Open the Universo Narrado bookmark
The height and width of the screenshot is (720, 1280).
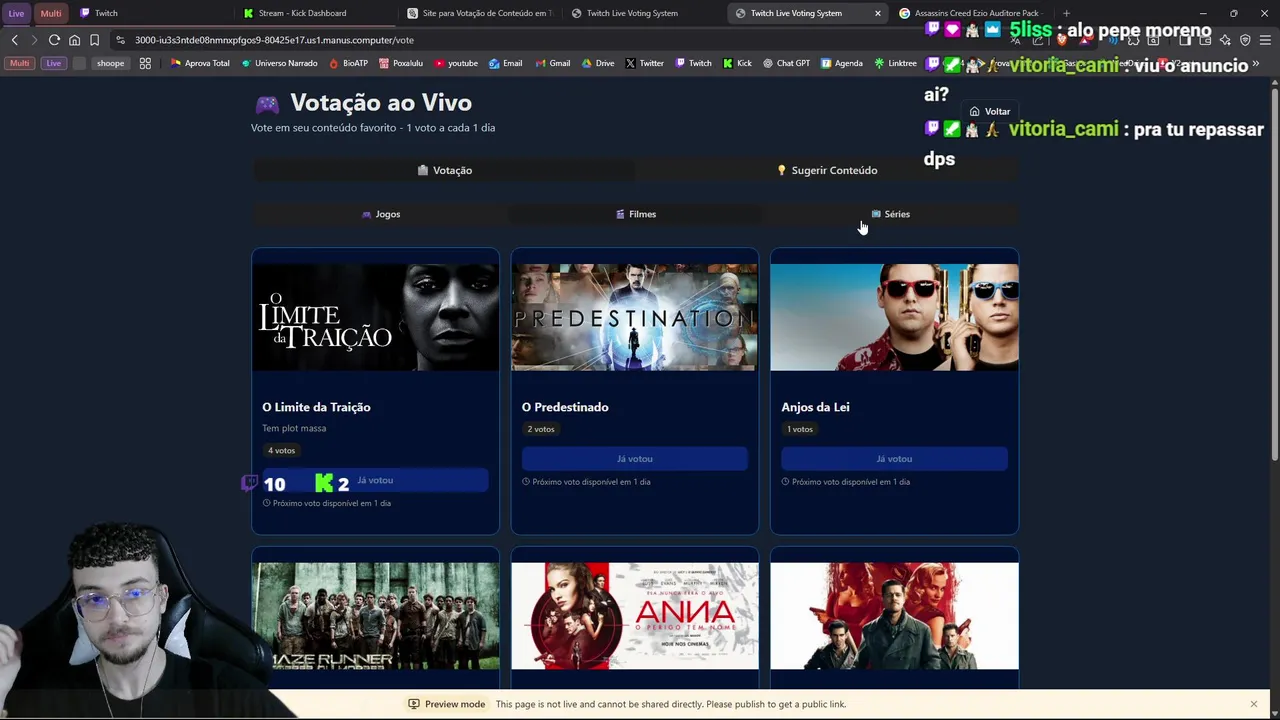click(x=279, y=63)
